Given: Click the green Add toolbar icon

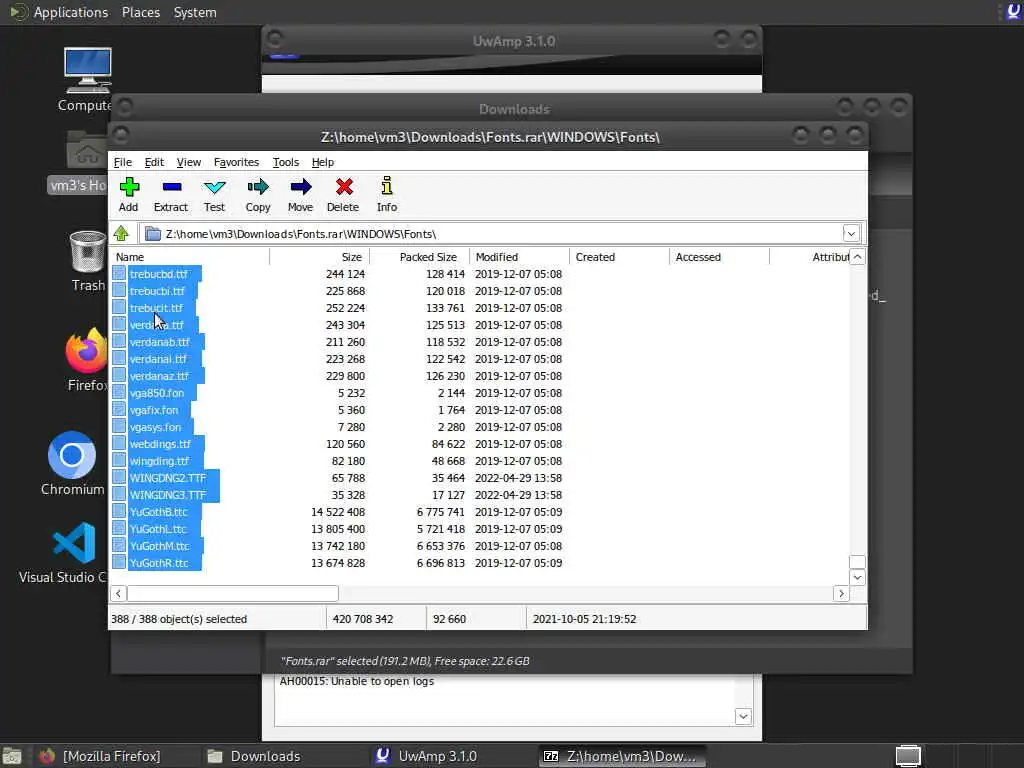Looking at the screenshot, I should click(x=129, y=187).
